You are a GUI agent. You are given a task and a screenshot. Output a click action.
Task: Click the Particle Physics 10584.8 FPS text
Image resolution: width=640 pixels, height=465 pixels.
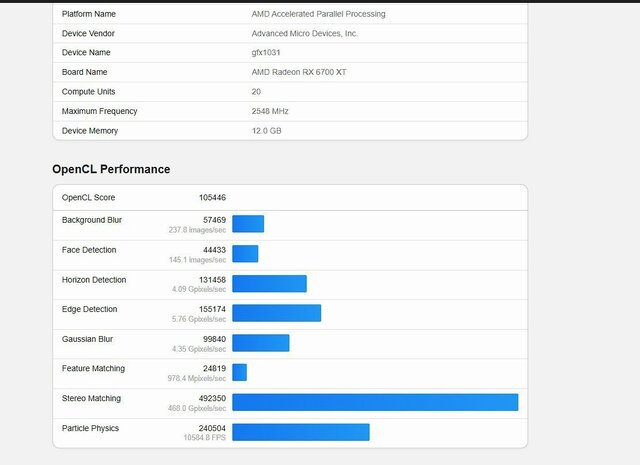click(204, 438)
